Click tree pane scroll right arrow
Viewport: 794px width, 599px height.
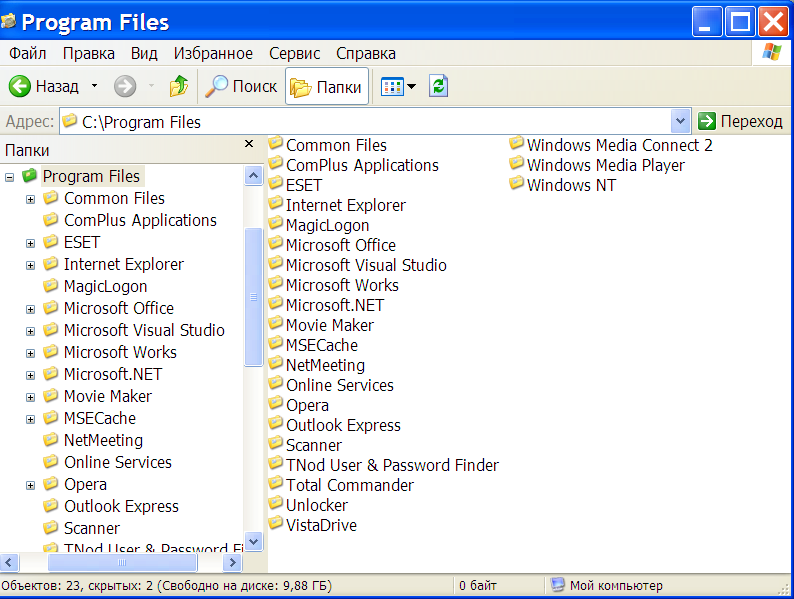232,562
